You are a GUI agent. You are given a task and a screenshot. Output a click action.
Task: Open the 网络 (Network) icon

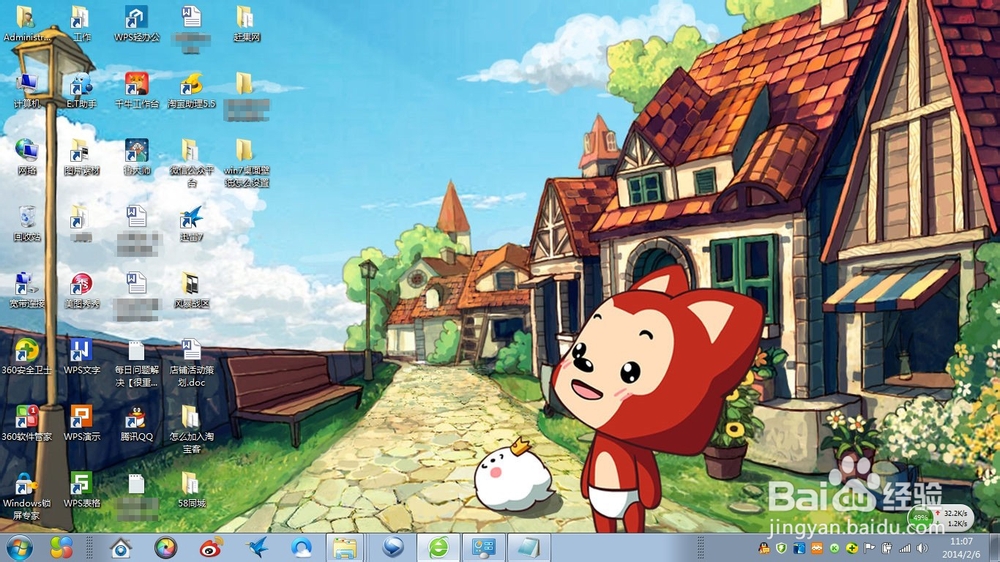(x=26, y=157)
